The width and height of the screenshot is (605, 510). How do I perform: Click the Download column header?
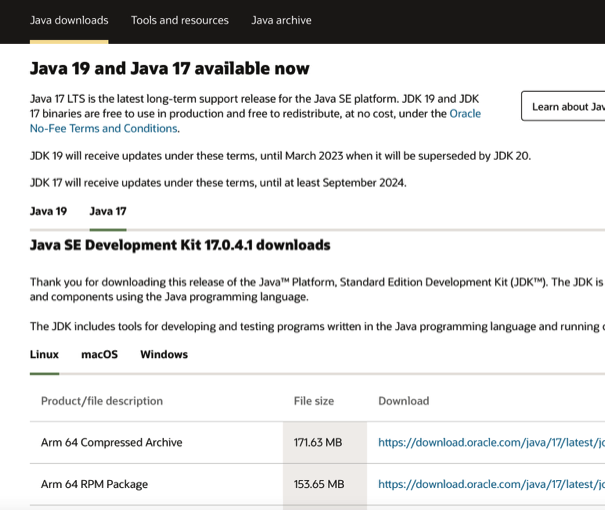click(x=403, y=401)
